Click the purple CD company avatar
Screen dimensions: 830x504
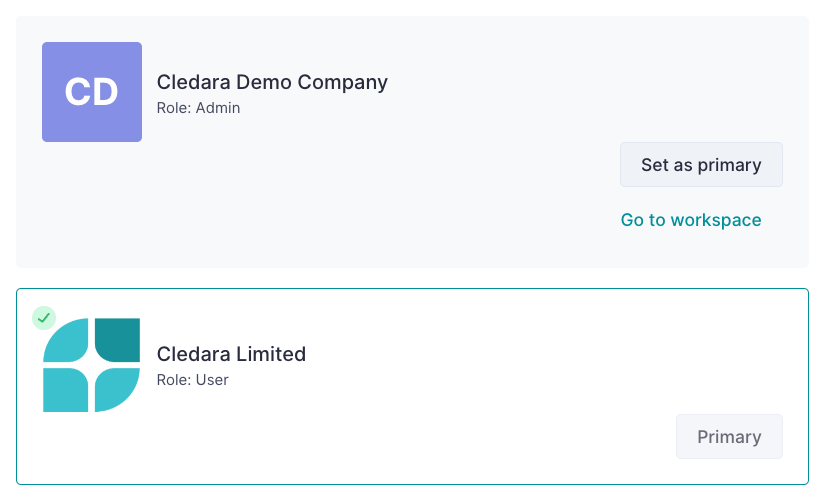click(92, 92)
